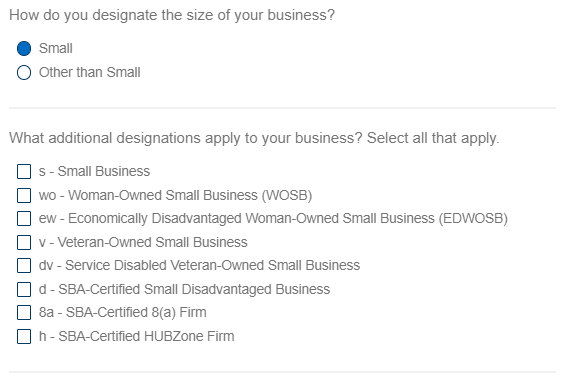Enable the h - SBA-Certified HUBZone Firm checkbox
The width and height of the screenshot is (565, 385).
click(x=24, y=336)
